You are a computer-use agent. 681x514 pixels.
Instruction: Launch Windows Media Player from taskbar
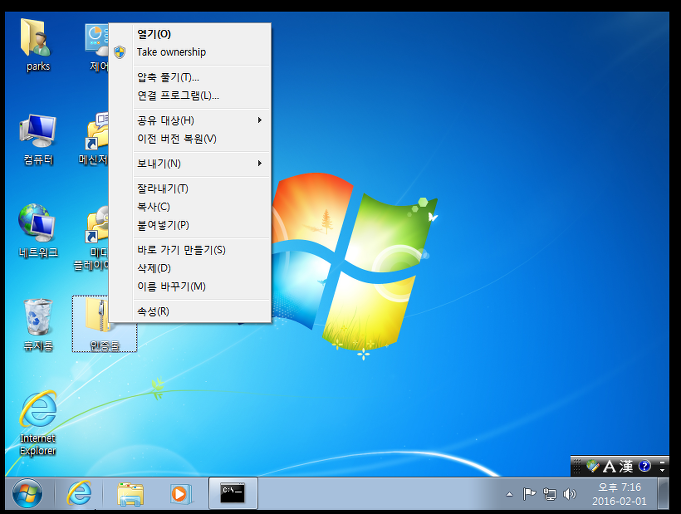(180, 494)
